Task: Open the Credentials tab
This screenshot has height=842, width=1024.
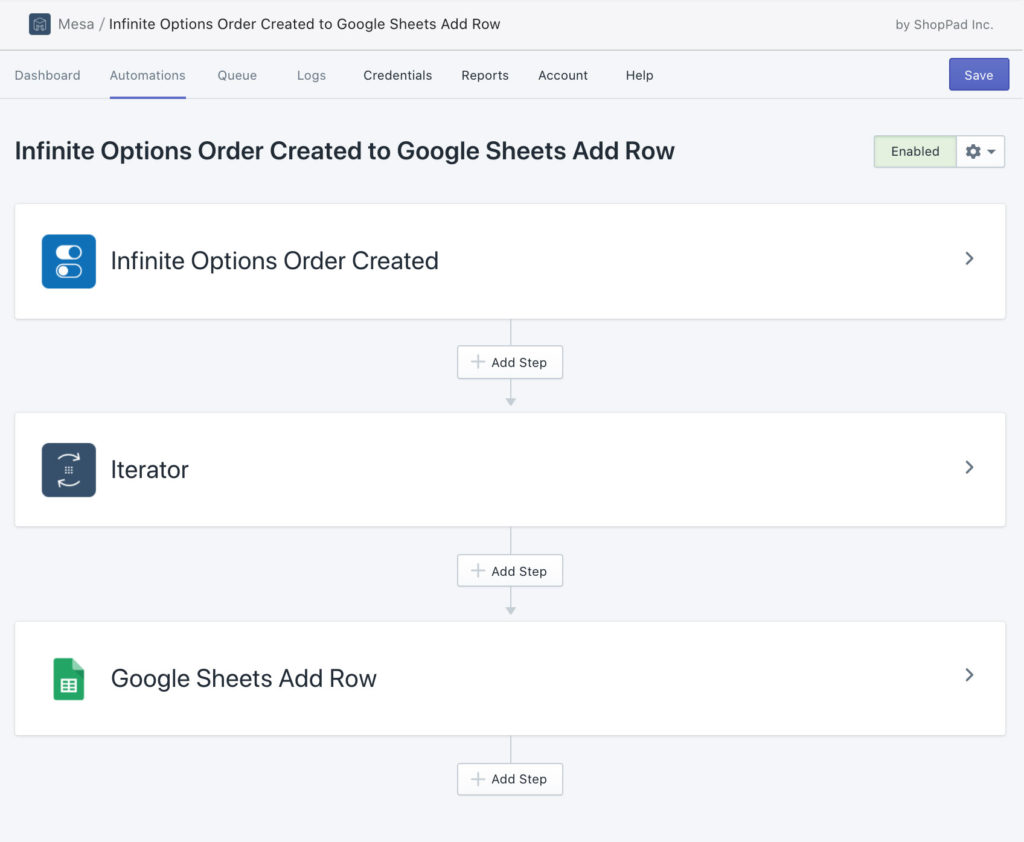Action: point(398,75)
